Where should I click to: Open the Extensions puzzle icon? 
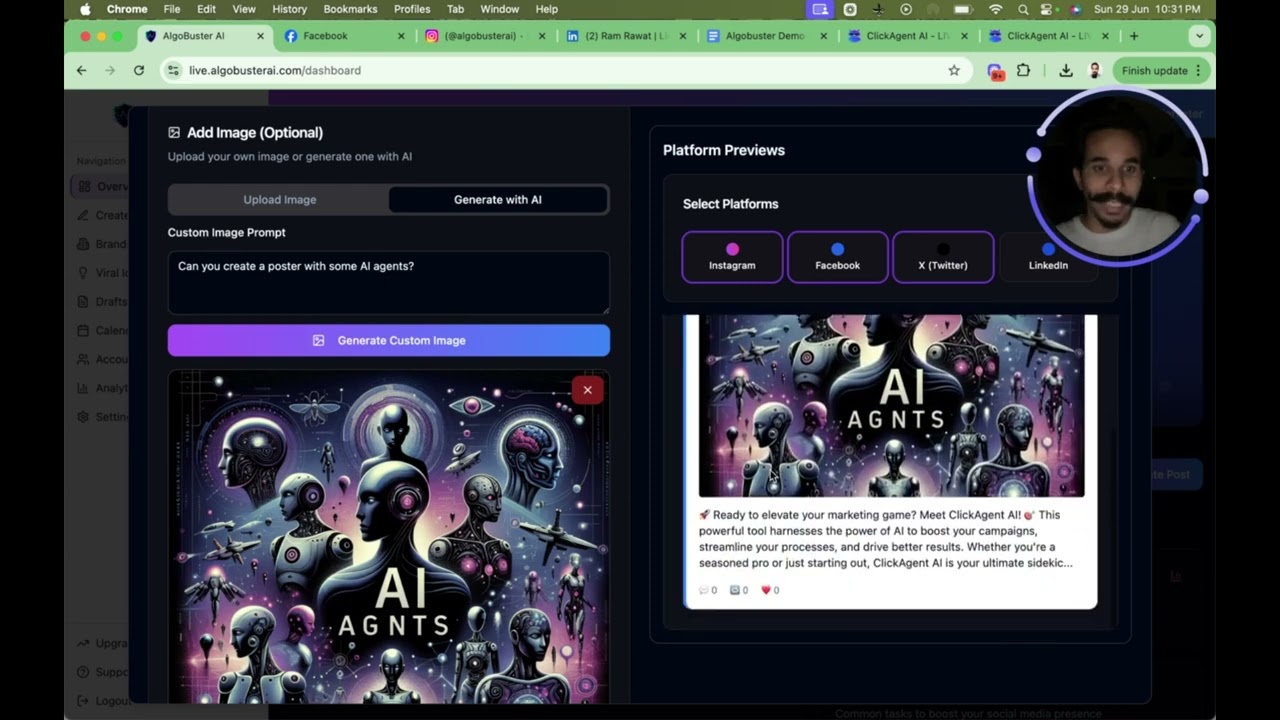click(x=1023, y=70)
